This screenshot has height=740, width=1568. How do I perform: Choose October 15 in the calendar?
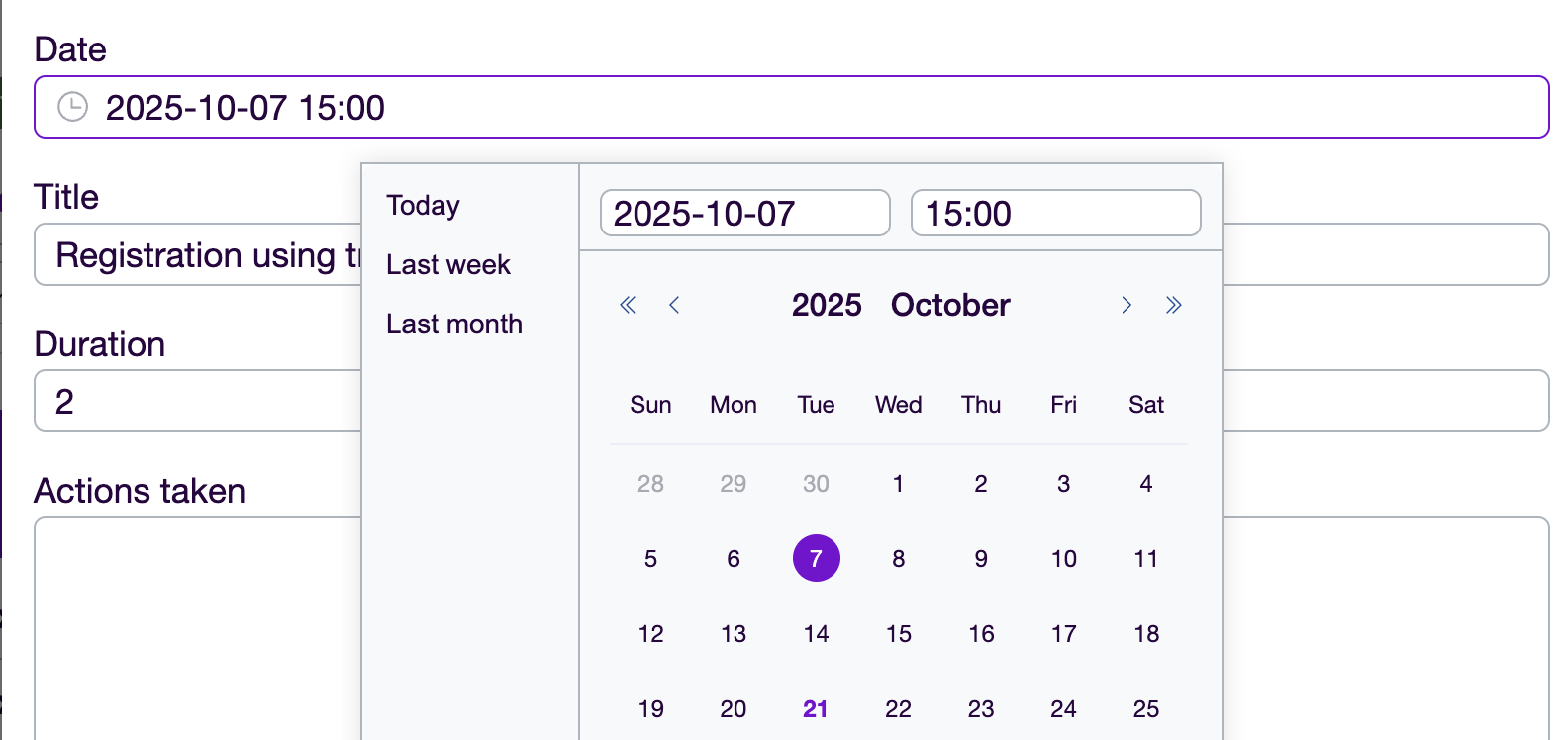pos(899,634)
